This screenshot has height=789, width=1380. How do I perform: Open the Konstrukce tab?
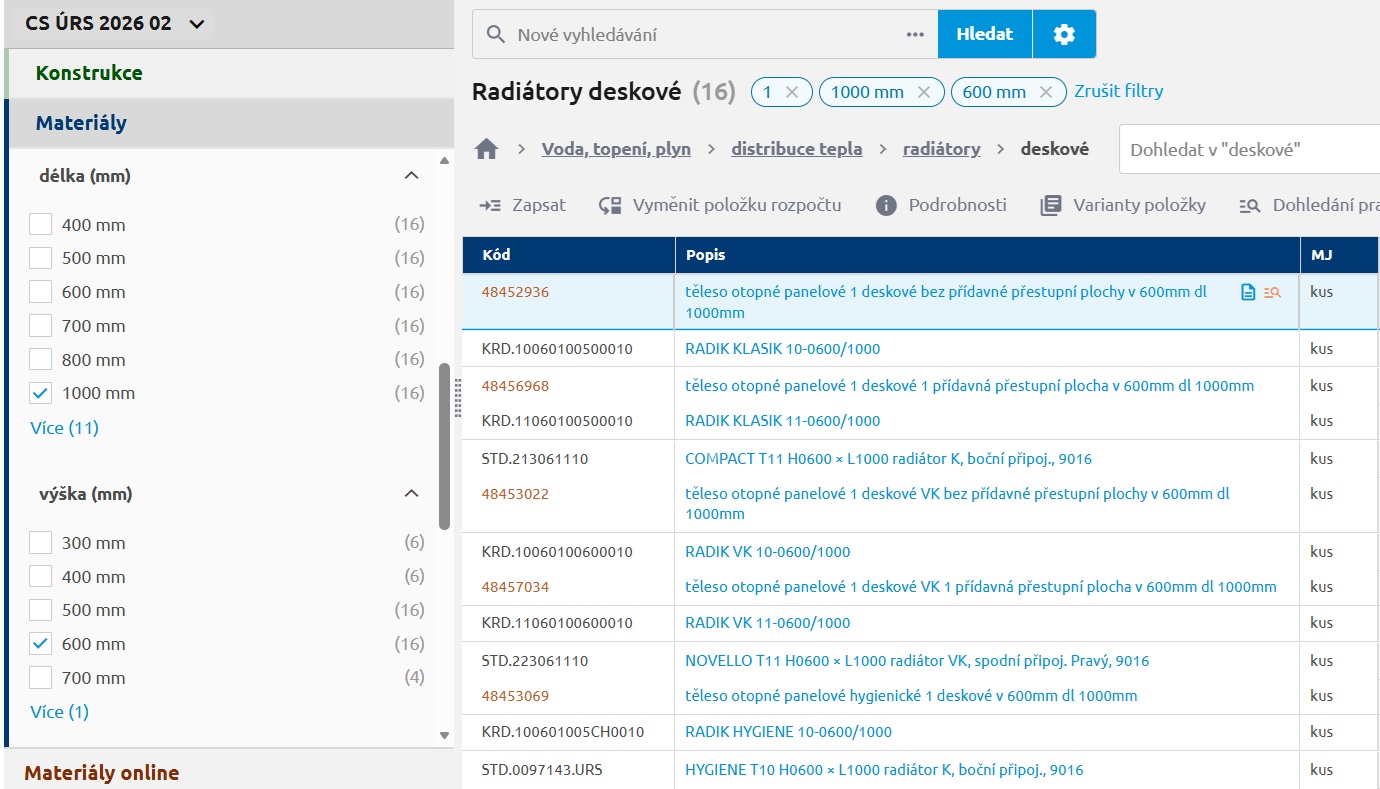tap(229, 73)
